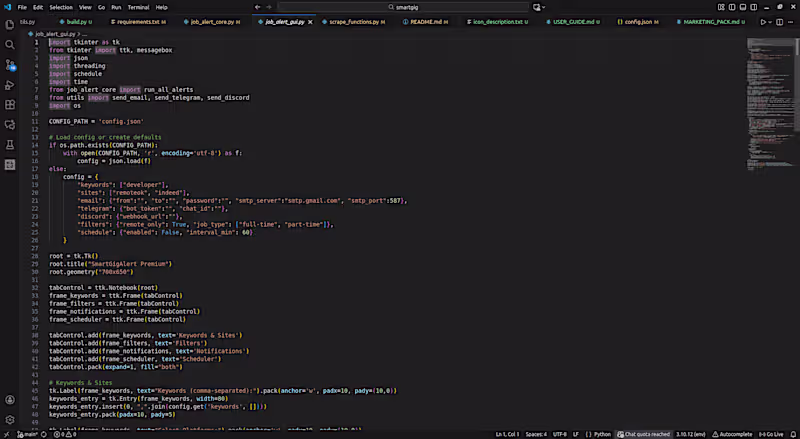
Task: Click the minimap code overview
Action: [x=769, y=104]
